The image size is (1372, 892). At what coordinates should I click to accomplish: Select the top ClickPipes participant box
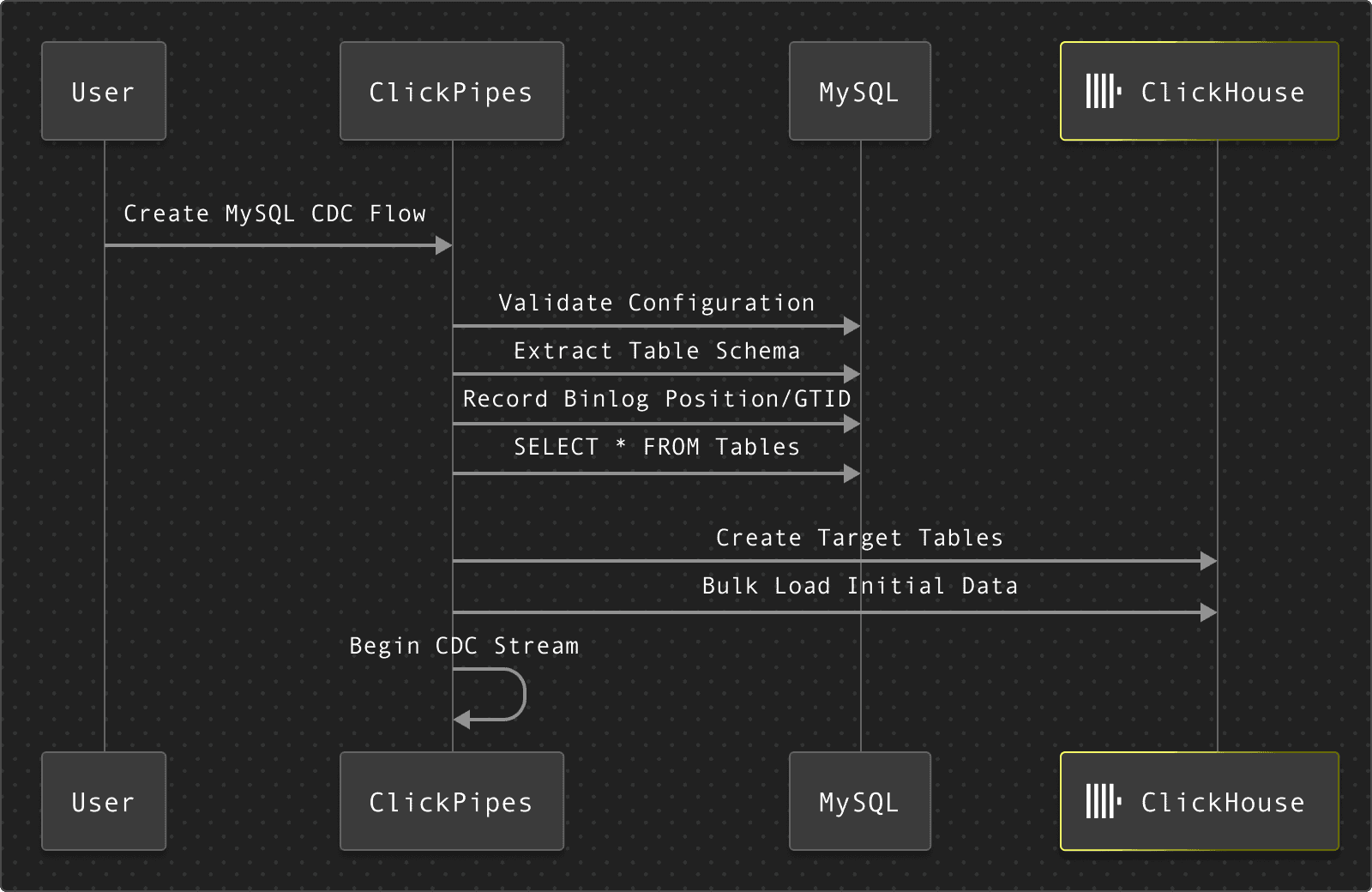click(452, 91)
